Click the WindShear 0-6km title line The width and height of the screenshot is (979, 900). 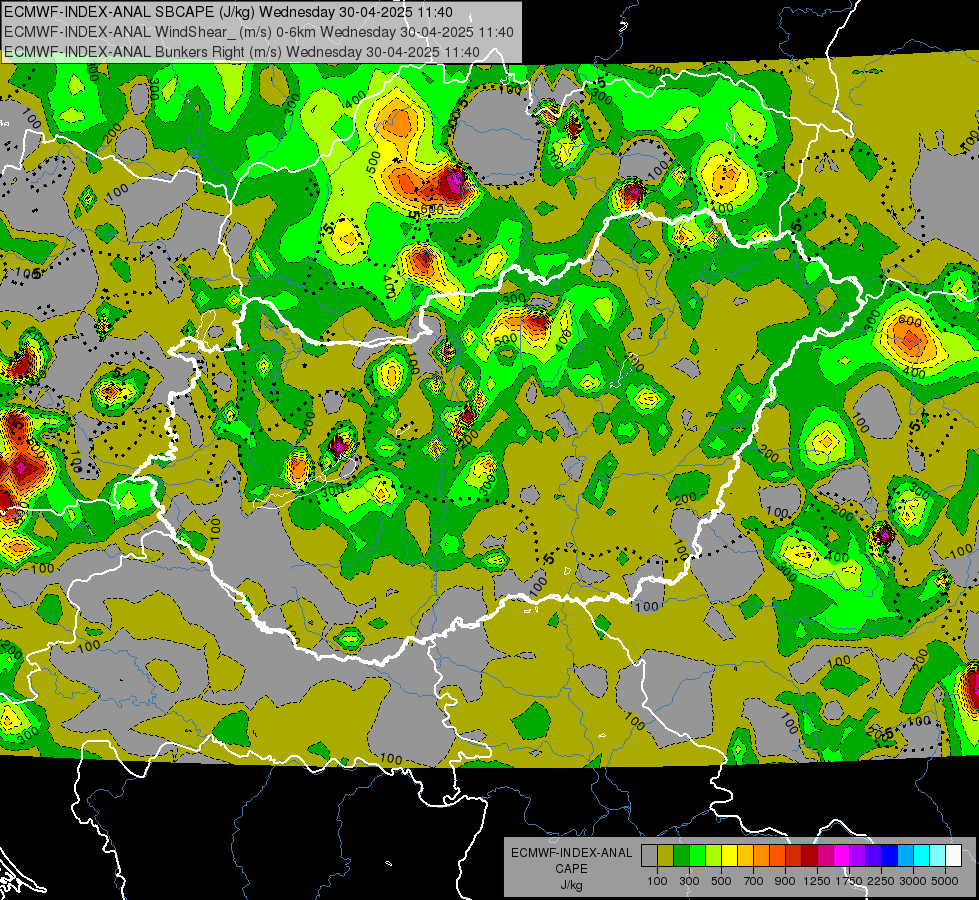(258, 32)
